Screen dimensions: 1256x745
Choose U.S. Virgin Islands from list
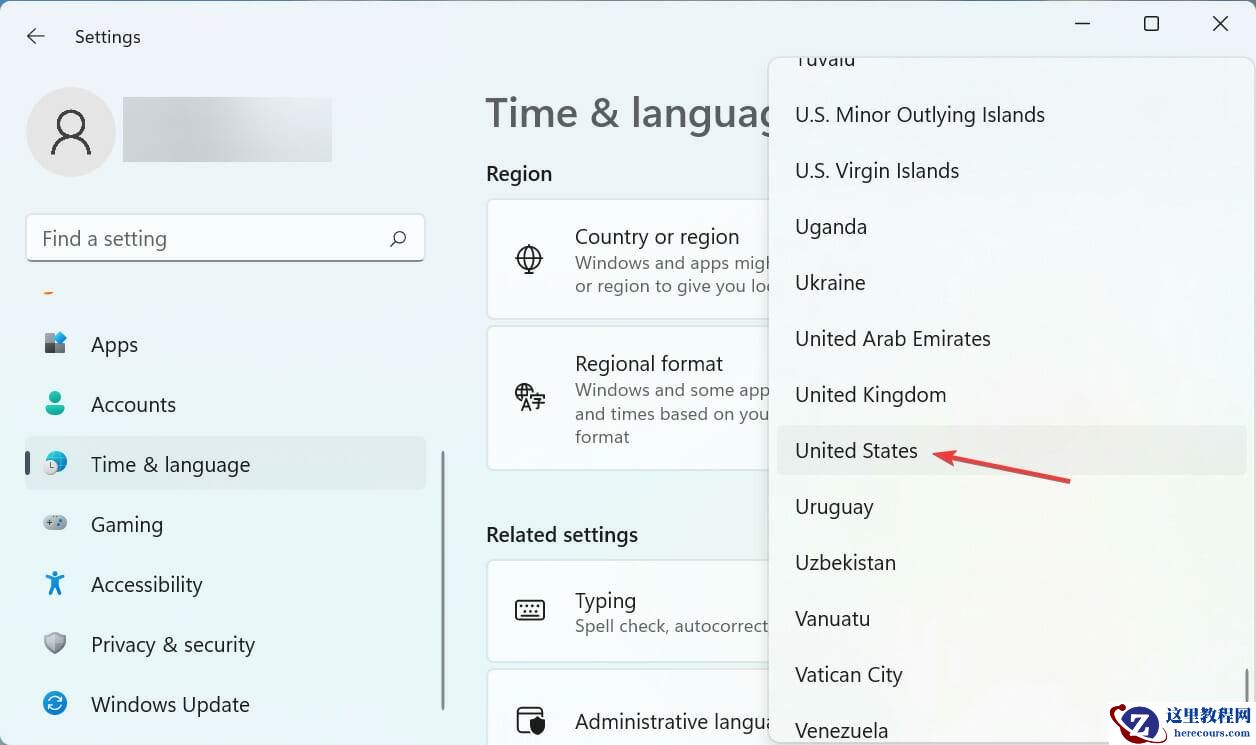tap(1010, 171)
